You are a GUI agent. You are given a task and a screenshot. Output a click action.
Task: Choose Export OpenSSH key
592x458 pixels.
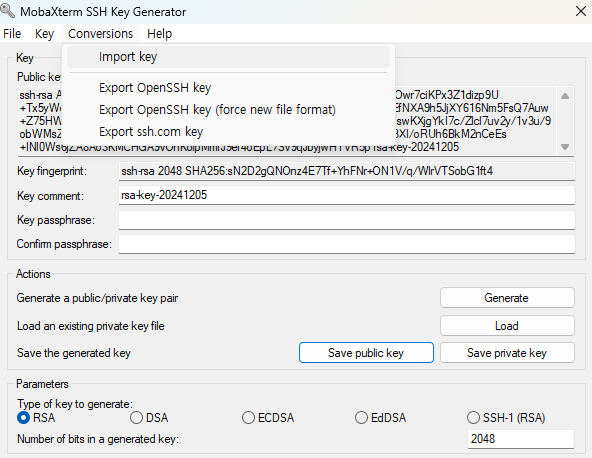(228, 88)
